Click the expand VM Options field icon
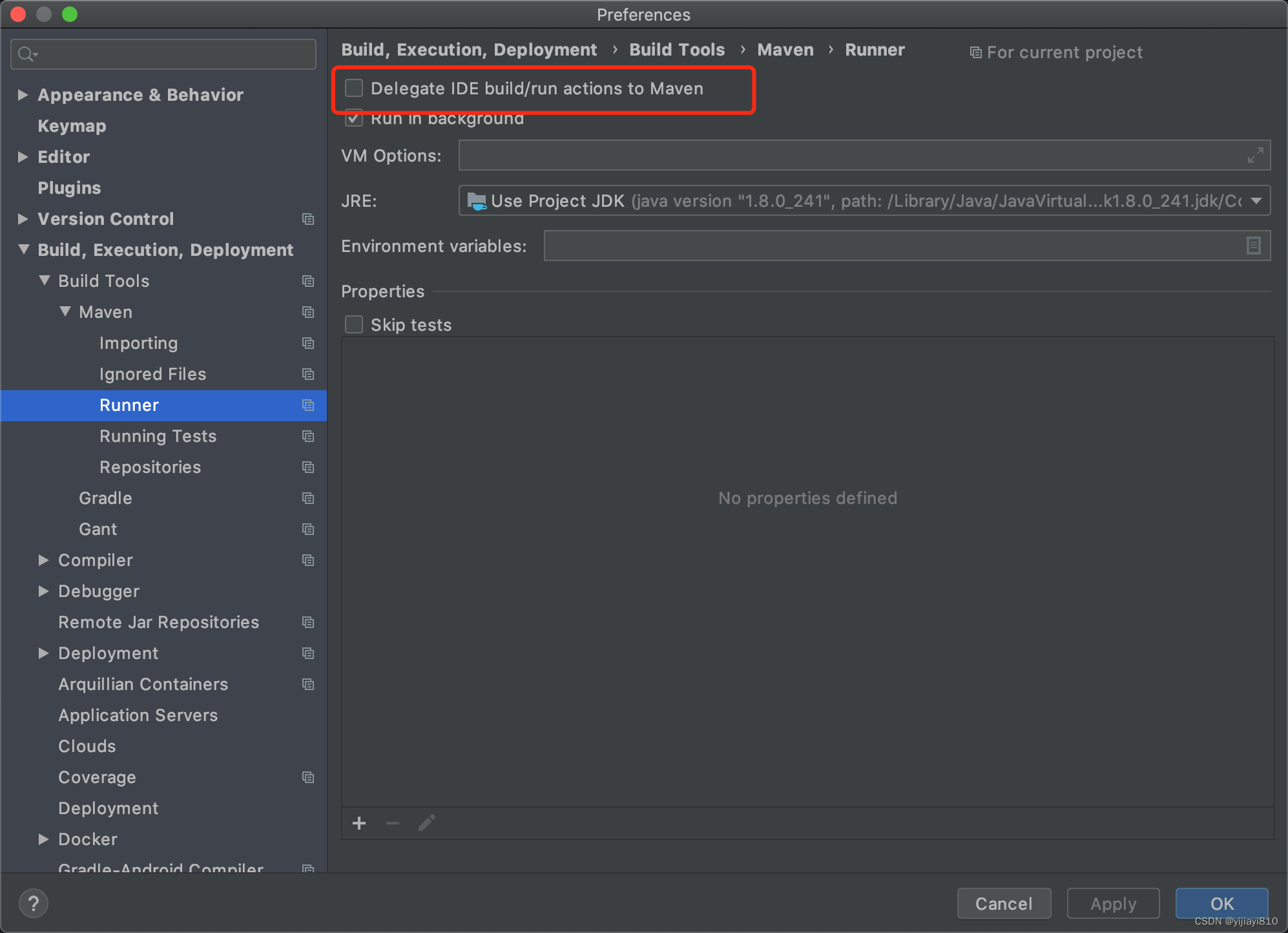The width and height of the screenshot is (1288, 933). click(1255, 156)
